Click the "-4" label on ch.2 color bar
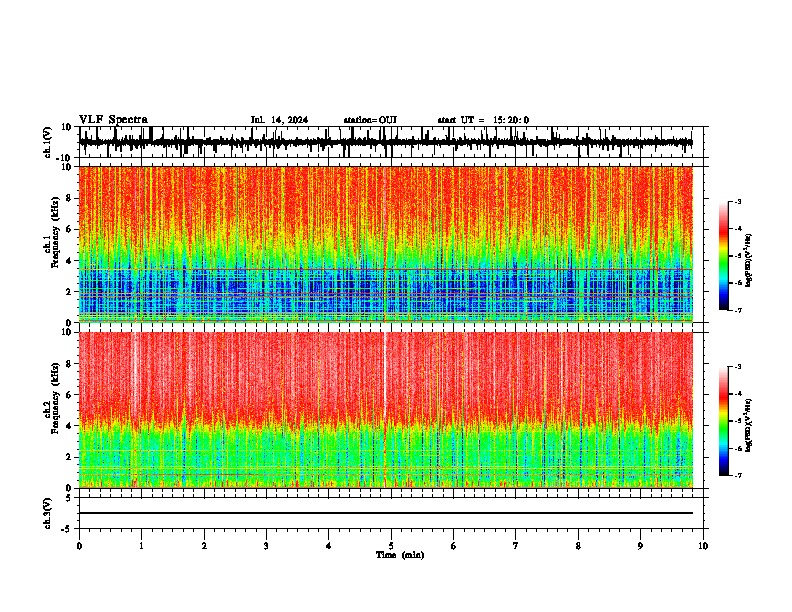Screen dimensions: 792x612 [737, 394]
